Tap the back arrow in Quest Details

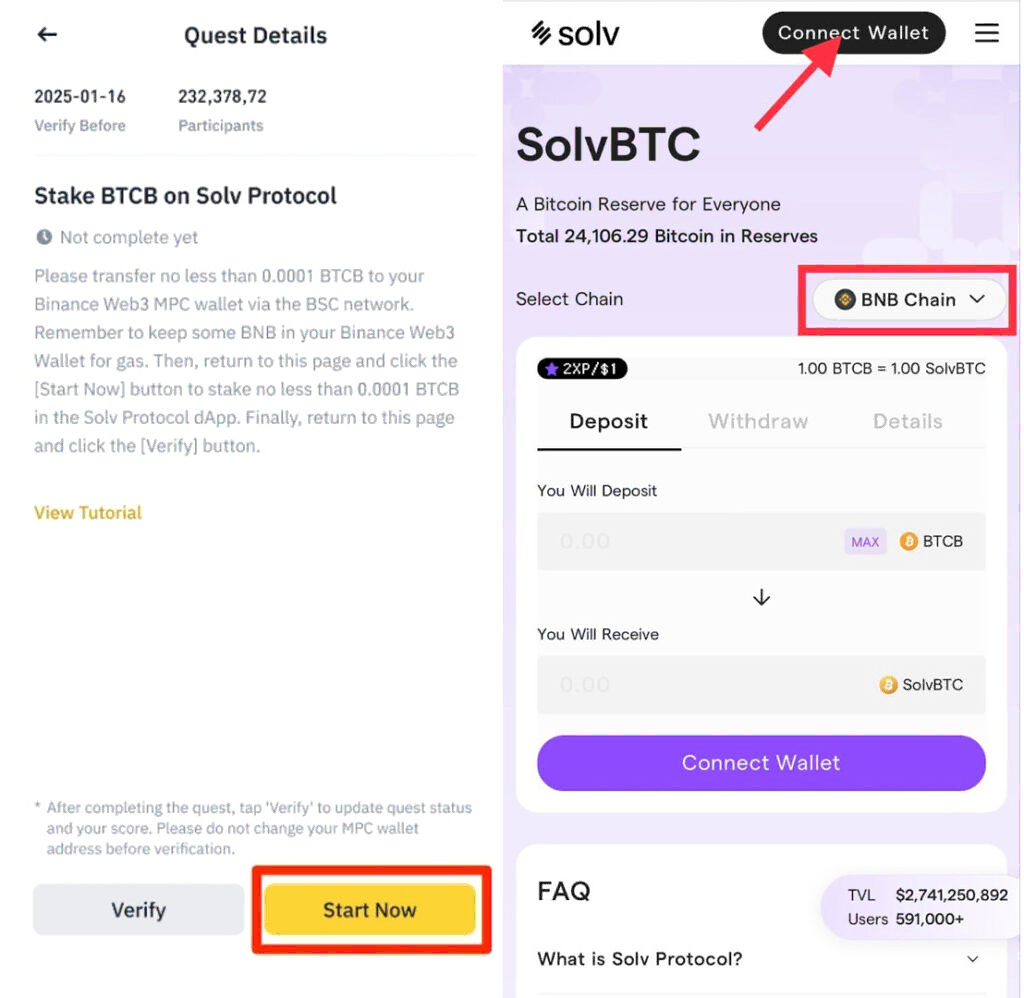coord(47,35)
